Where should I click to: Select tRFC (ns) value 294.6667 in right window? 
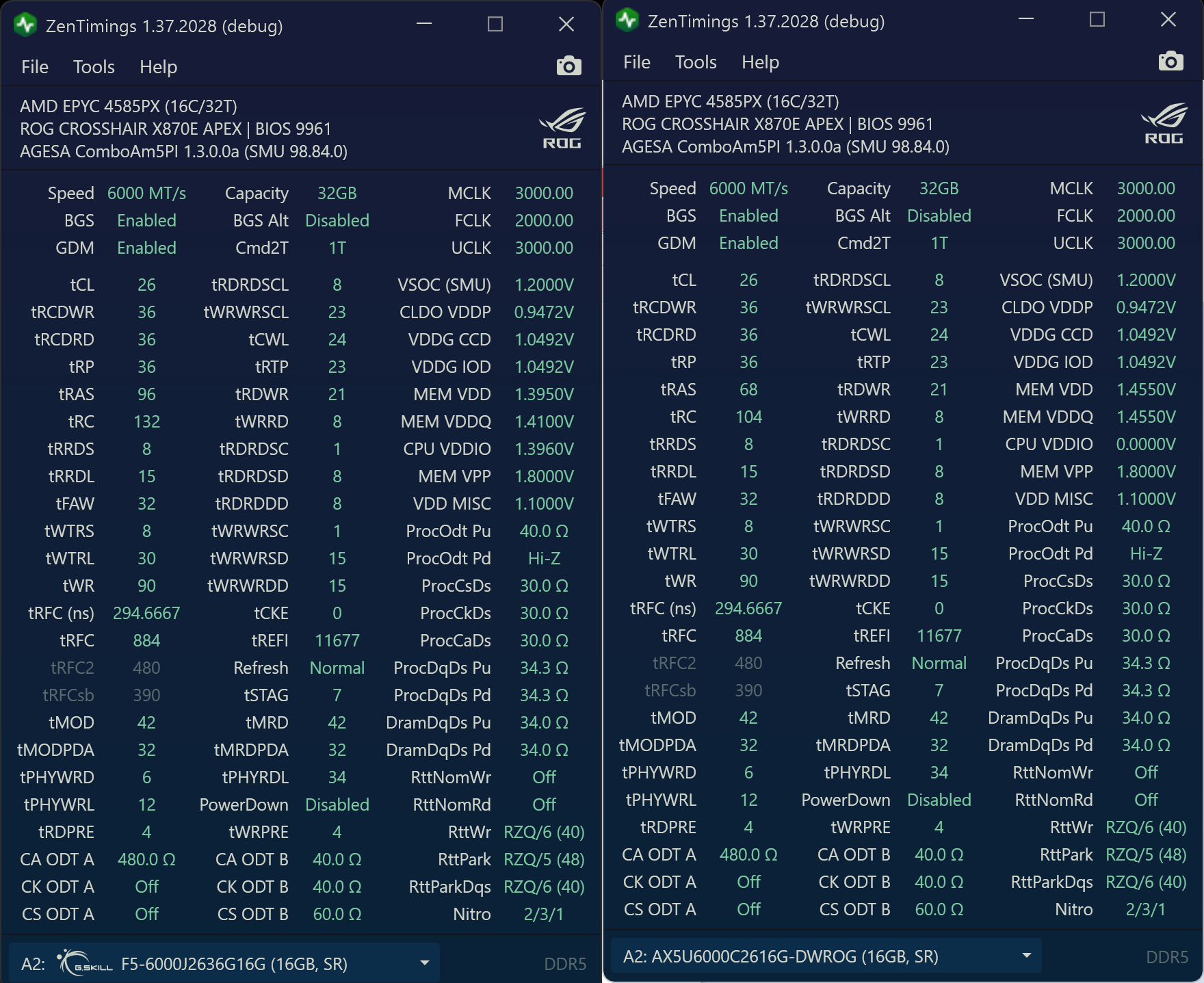(x=748, y=609)
